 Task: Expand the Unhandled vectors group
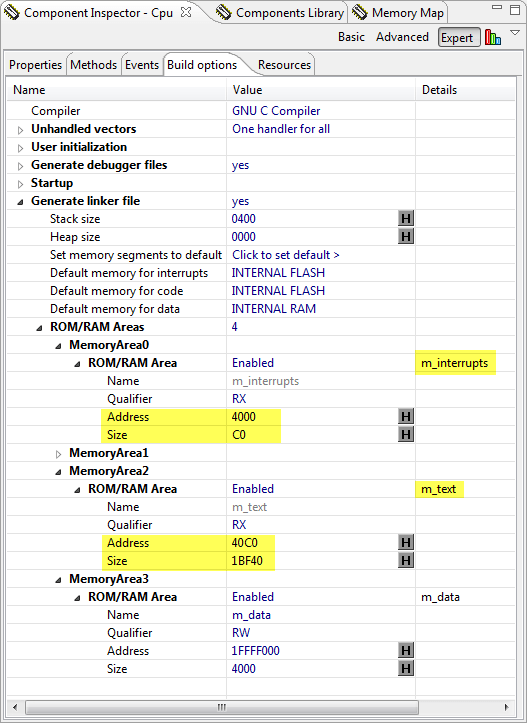point(20,130)
